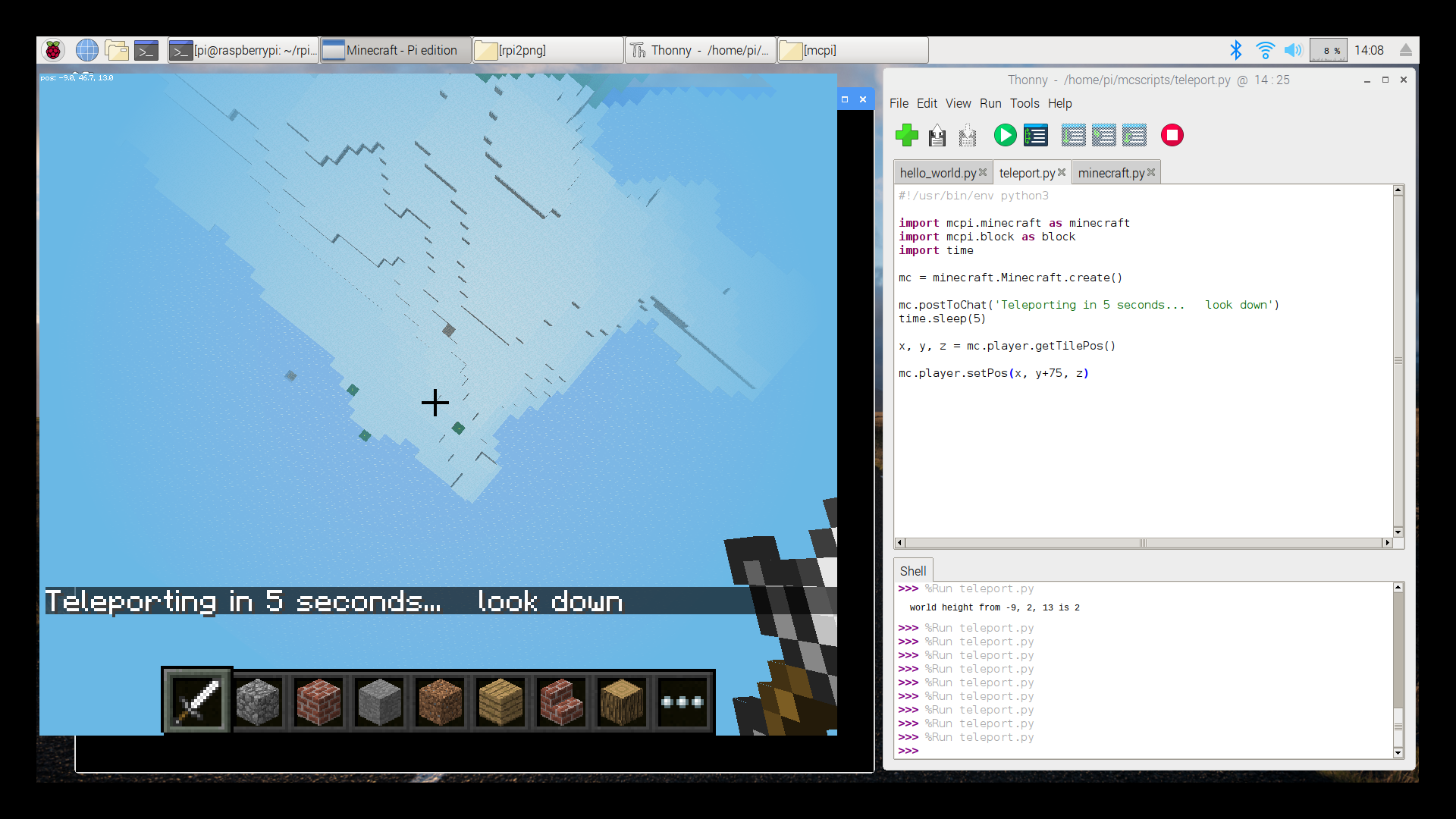
Task: Click the Minecraft - Pi edition taskbar button
Action: (395, 50)
